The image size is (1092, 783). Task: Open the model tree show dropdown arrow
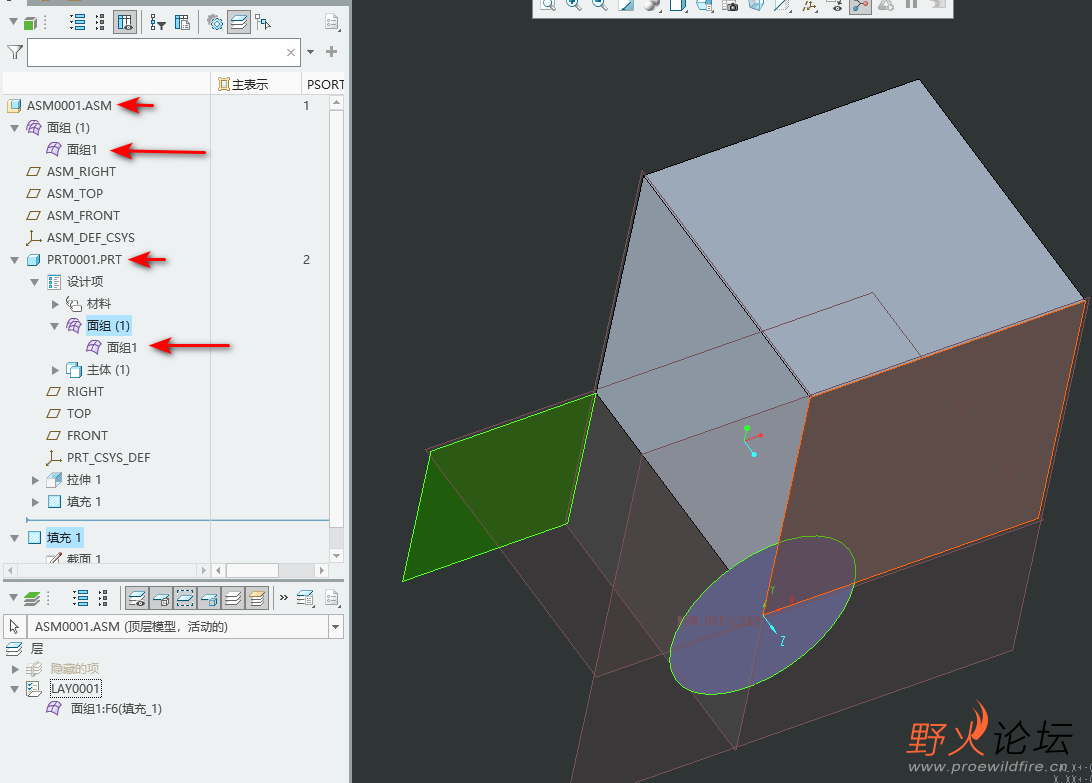pyautogui.click(x=14, y=22)
